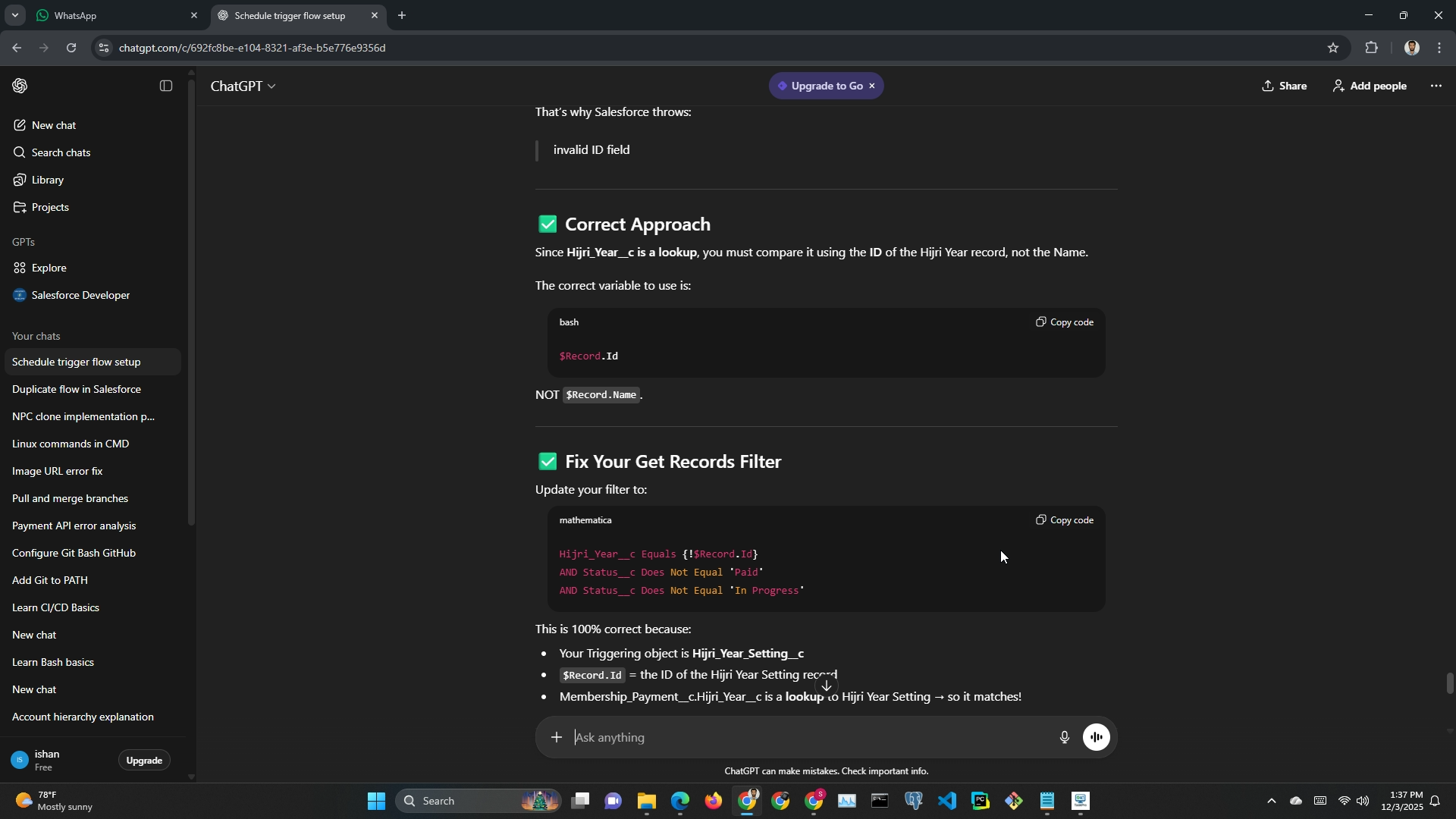Copy code of the mathematica block

pos(1065,520)
